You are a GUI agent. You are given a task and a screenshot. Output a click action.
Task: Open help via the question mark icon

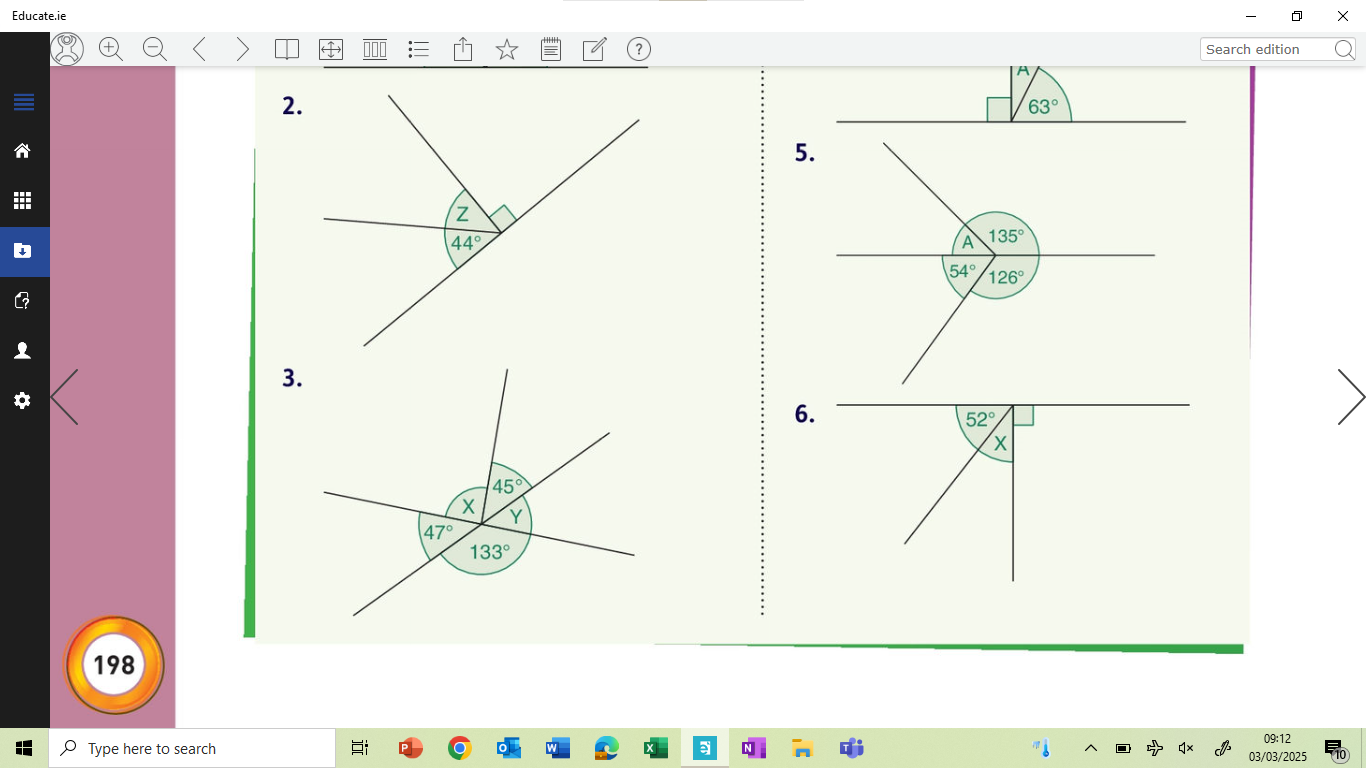tap(638, 48)
